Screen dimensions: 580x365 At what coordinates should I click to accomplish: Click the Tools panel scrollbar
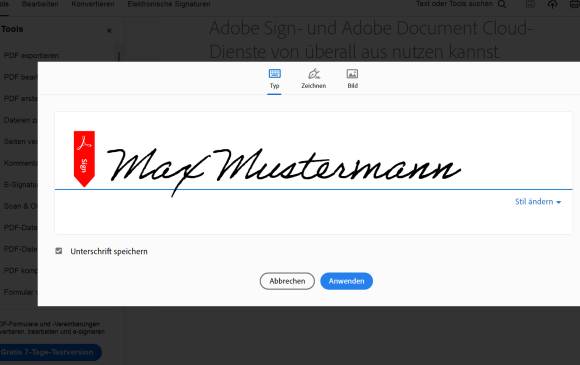[119, 57]
